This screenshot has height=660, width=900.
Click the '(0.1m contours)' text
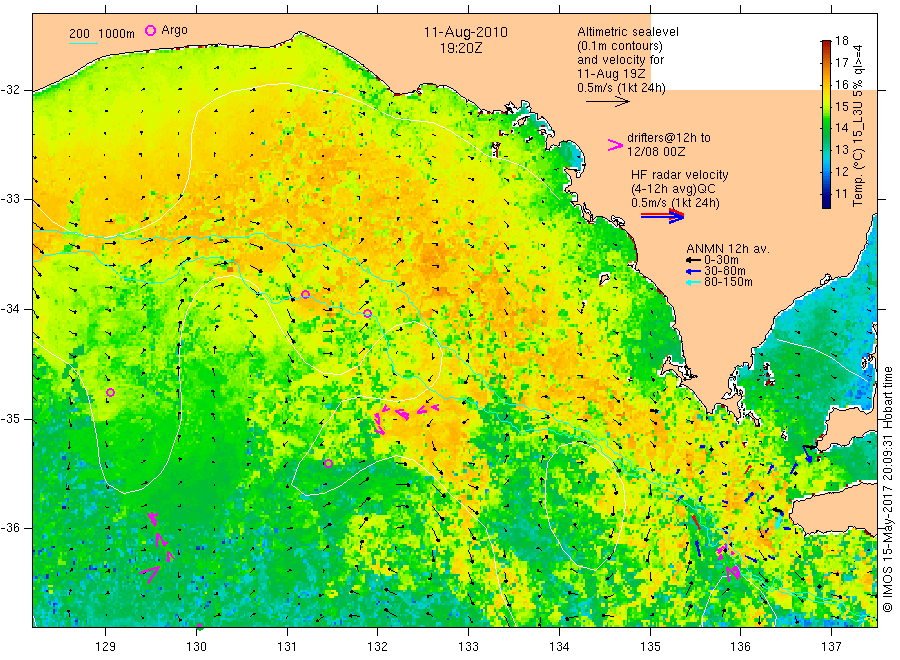[x=619, y=46]
